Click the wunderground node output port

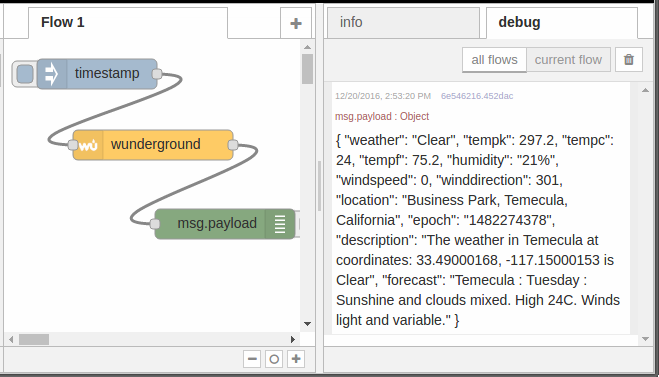click(232, 145)
